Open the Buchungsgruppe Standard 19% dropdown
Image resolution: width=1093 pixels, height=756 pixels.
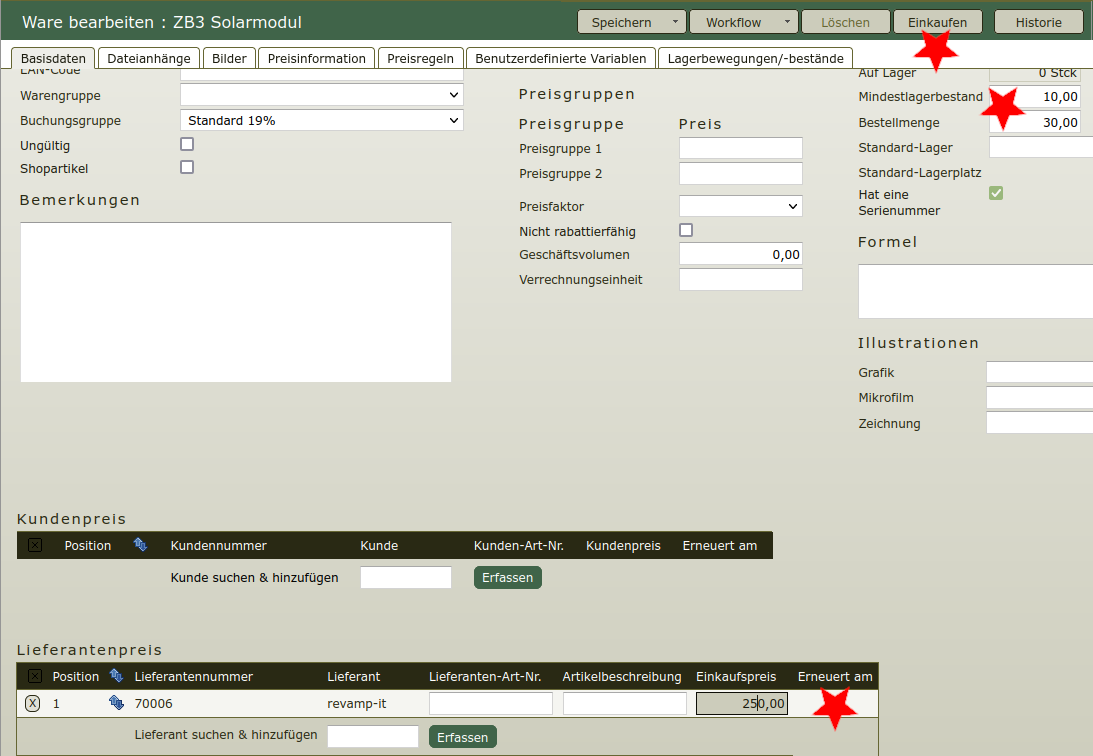(x=321, y=120)
